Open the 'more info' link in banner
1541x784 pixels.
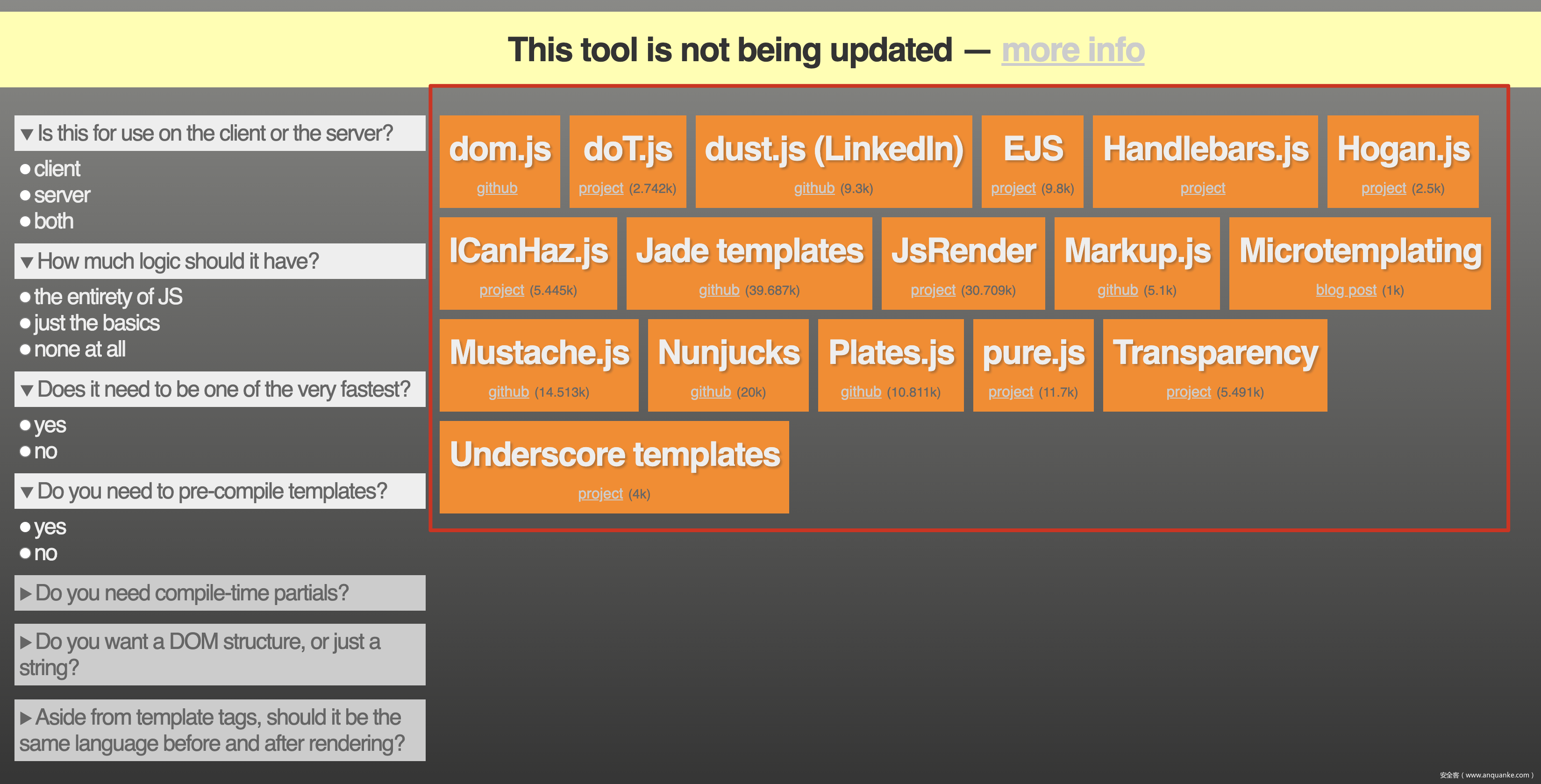tap(1073, 50)
